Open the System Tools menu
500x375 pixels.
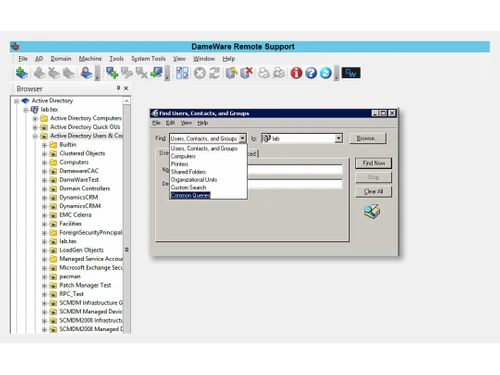pos(148,59)
